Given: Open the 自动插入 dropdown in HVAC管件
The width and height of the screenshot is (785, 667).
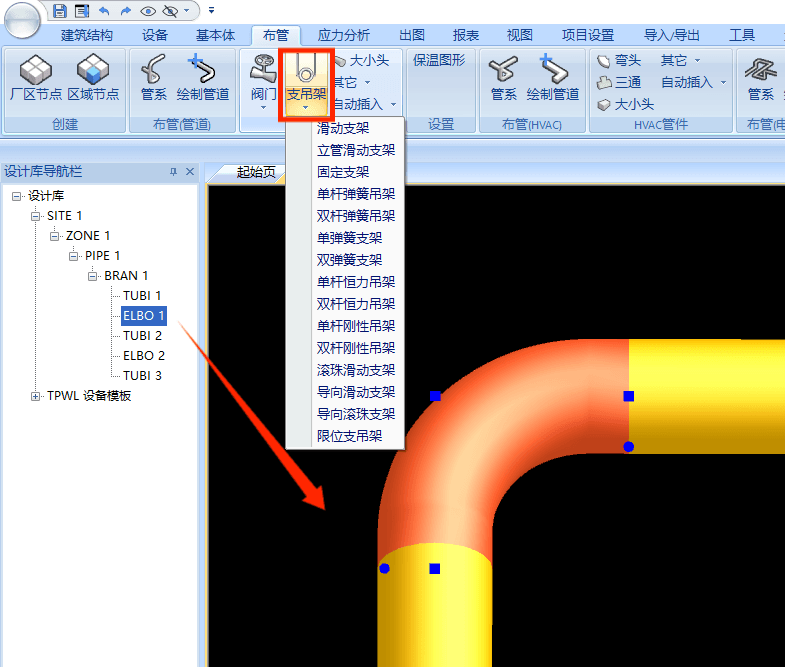Looking at the screenshot, I should click(x=693, y=82).
